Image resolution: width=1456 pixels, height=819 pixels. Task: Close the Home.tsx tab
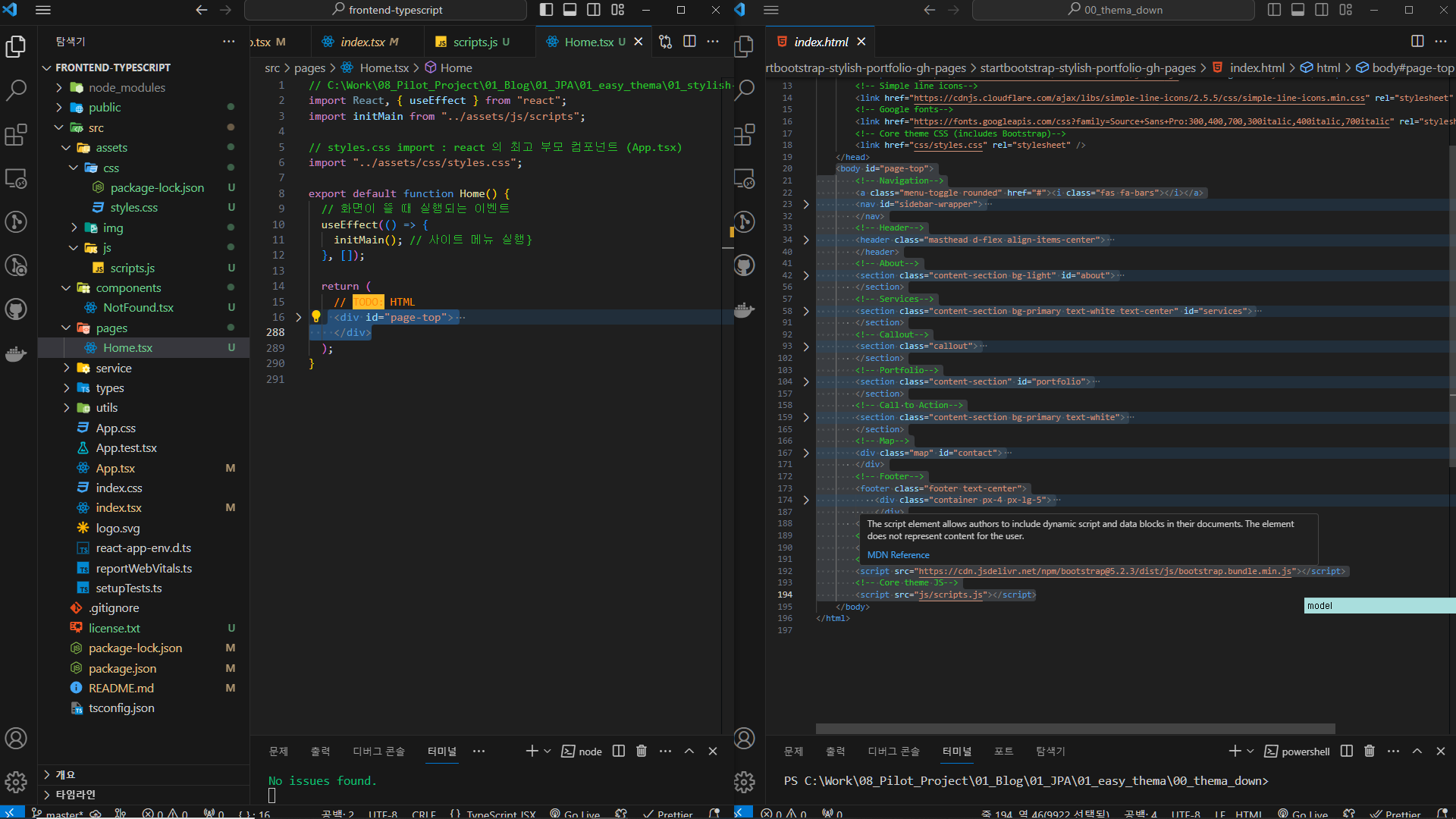(x=639, y=42)
